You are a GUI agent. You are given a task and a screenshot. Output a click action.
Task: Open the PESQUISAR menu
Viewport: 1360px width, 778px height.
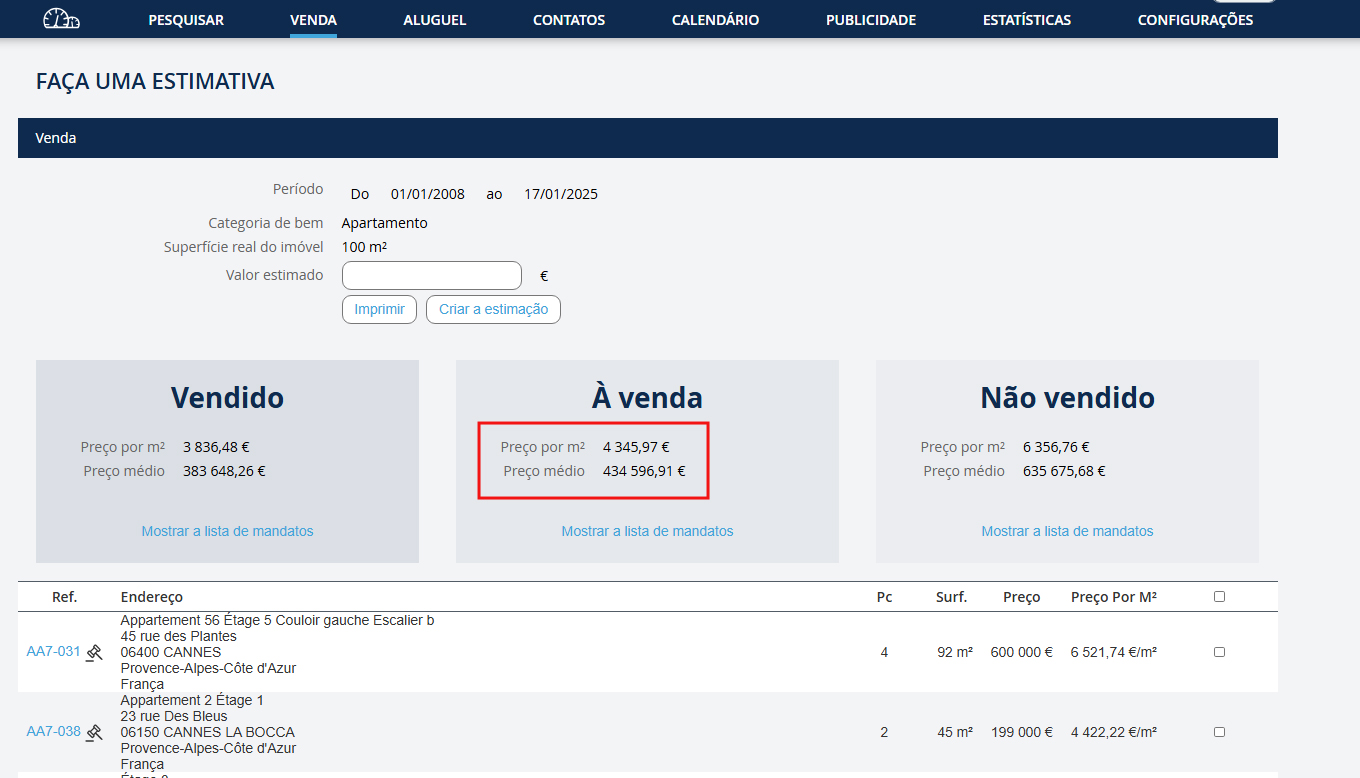(186, 20)
